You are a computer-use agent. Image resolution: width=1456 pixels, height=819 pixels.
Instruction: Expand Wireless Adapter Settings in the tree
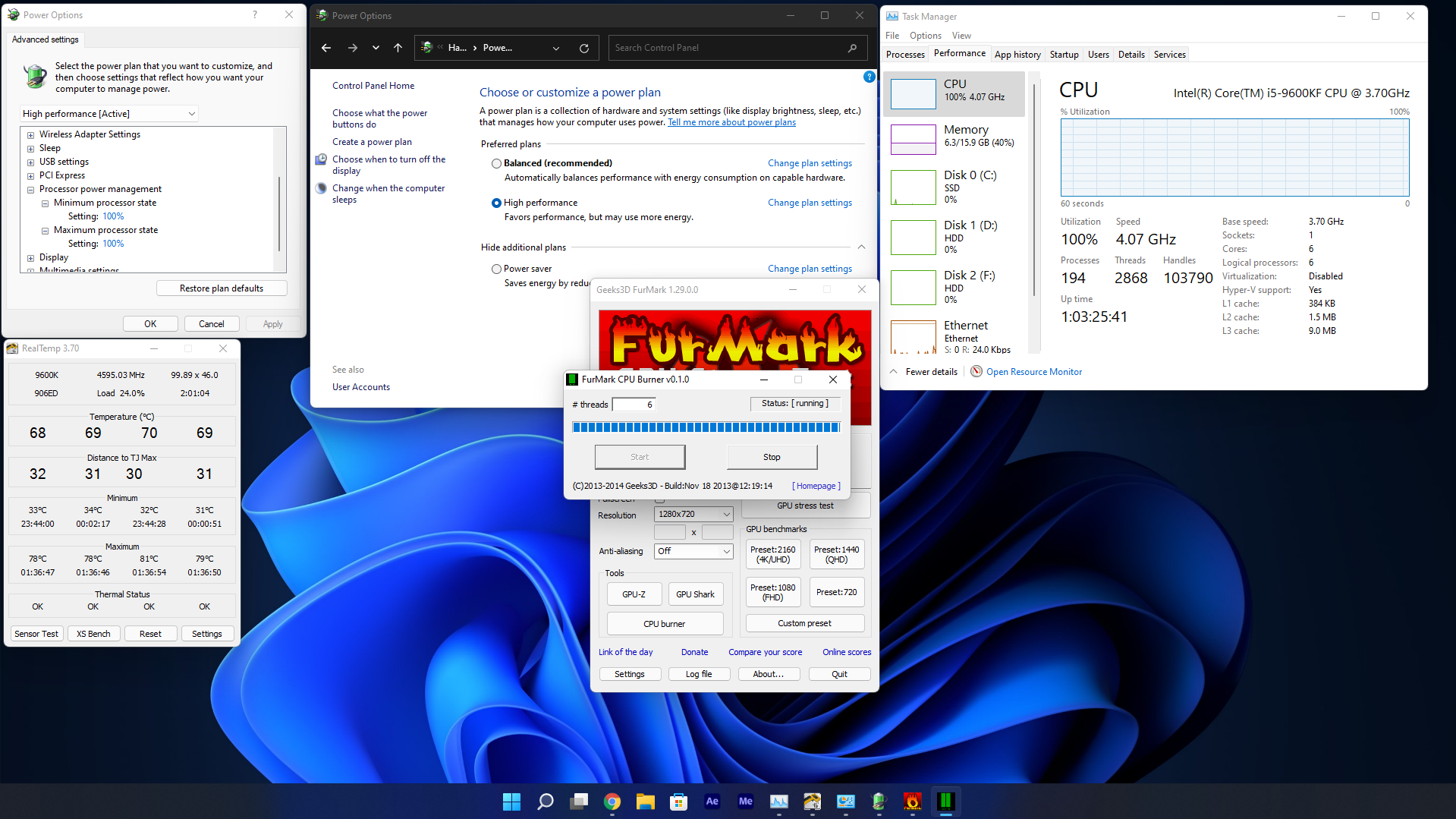31,135
